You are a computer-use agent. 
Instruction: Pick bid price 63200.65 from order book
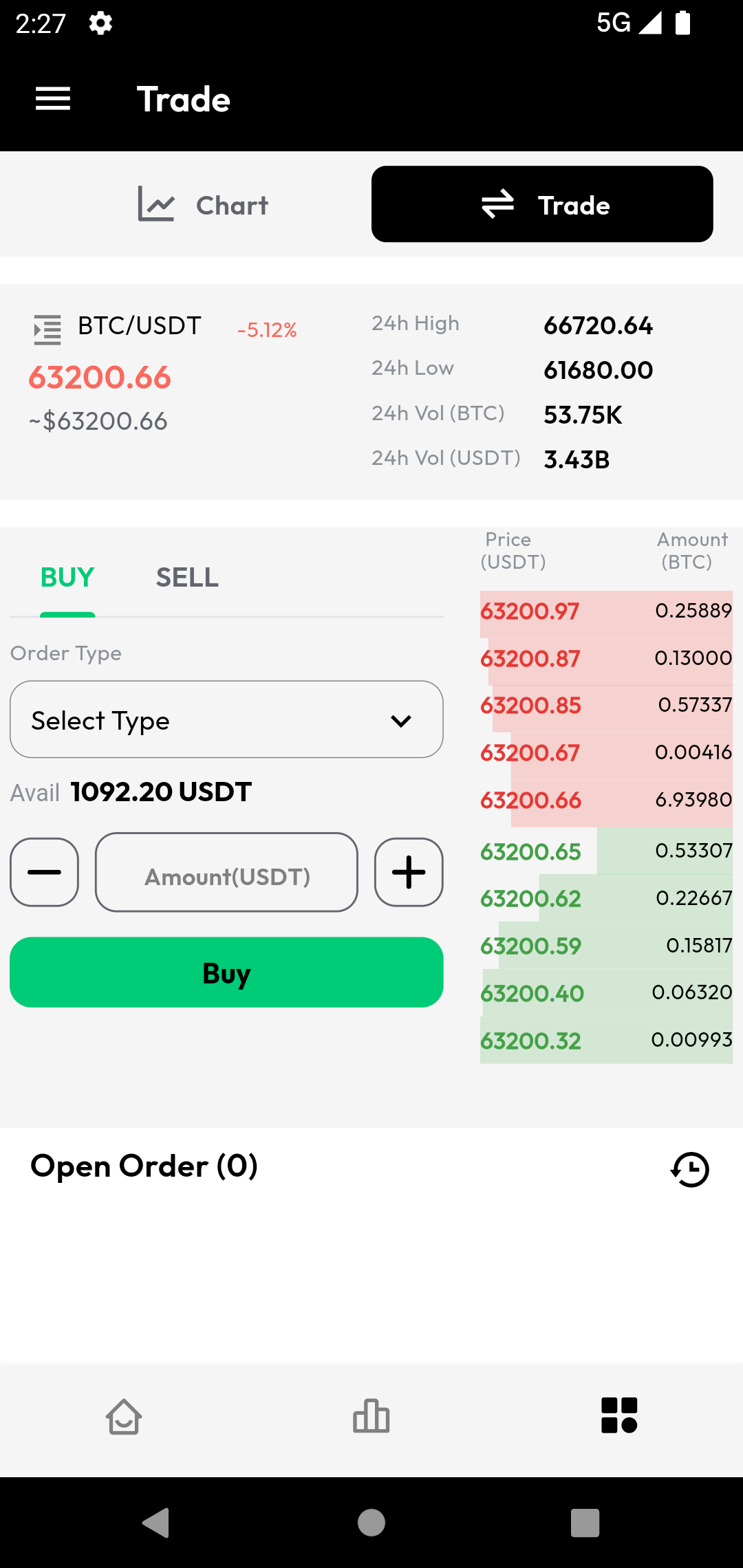[530, 852]
